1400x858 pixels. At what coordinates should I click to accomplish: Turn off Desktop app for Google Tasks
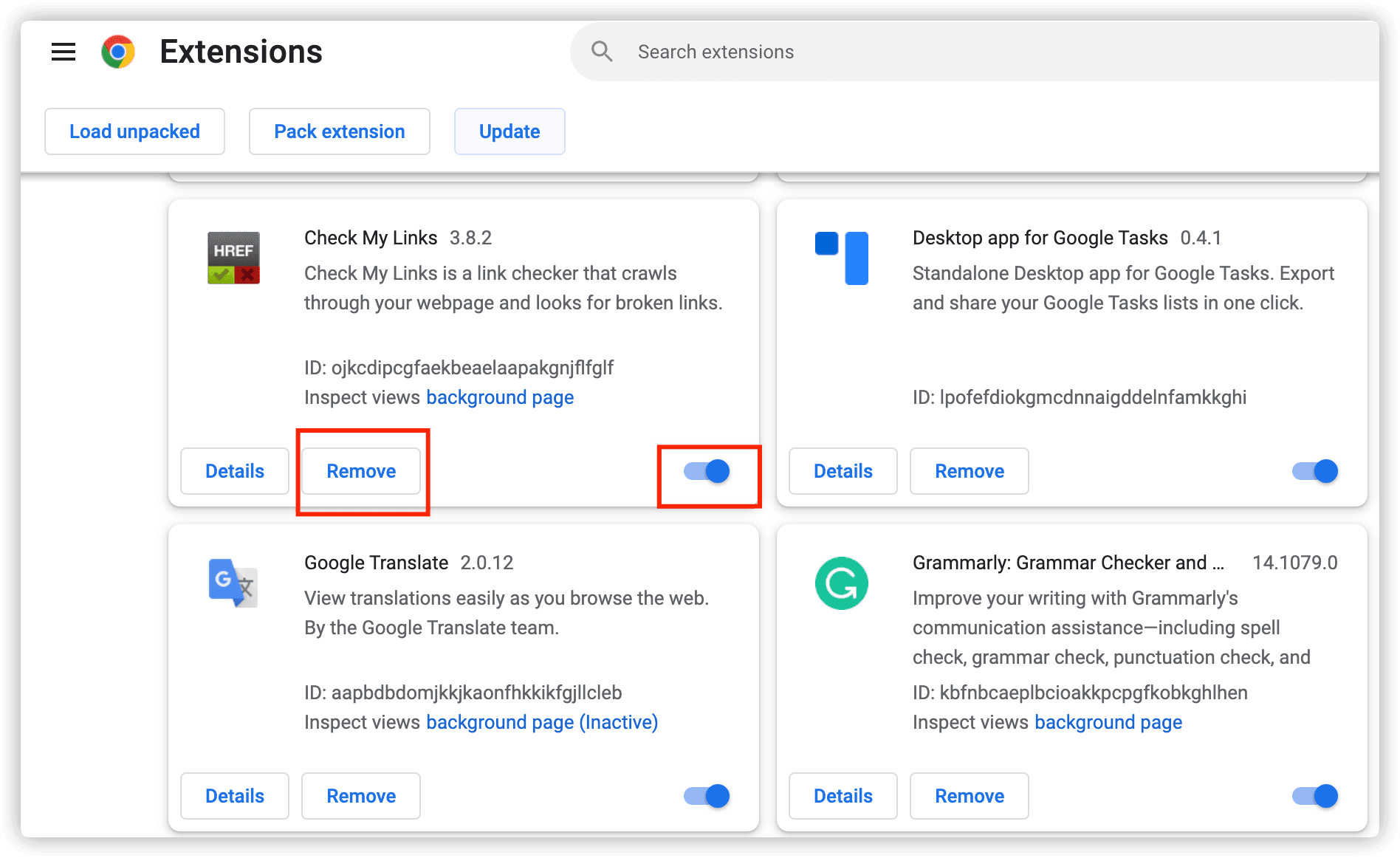[x=1314, y=471]
